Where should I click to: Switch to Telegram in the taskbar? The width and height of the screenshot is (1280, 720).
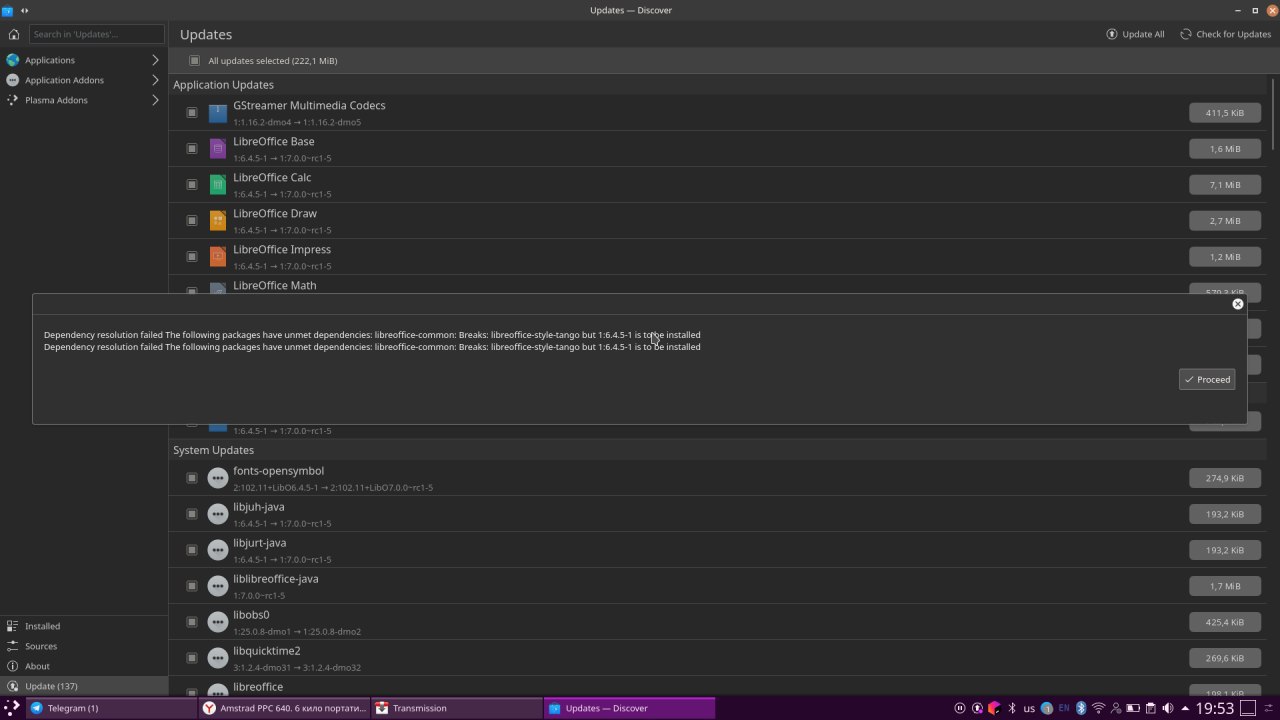(x=110, y=708)
